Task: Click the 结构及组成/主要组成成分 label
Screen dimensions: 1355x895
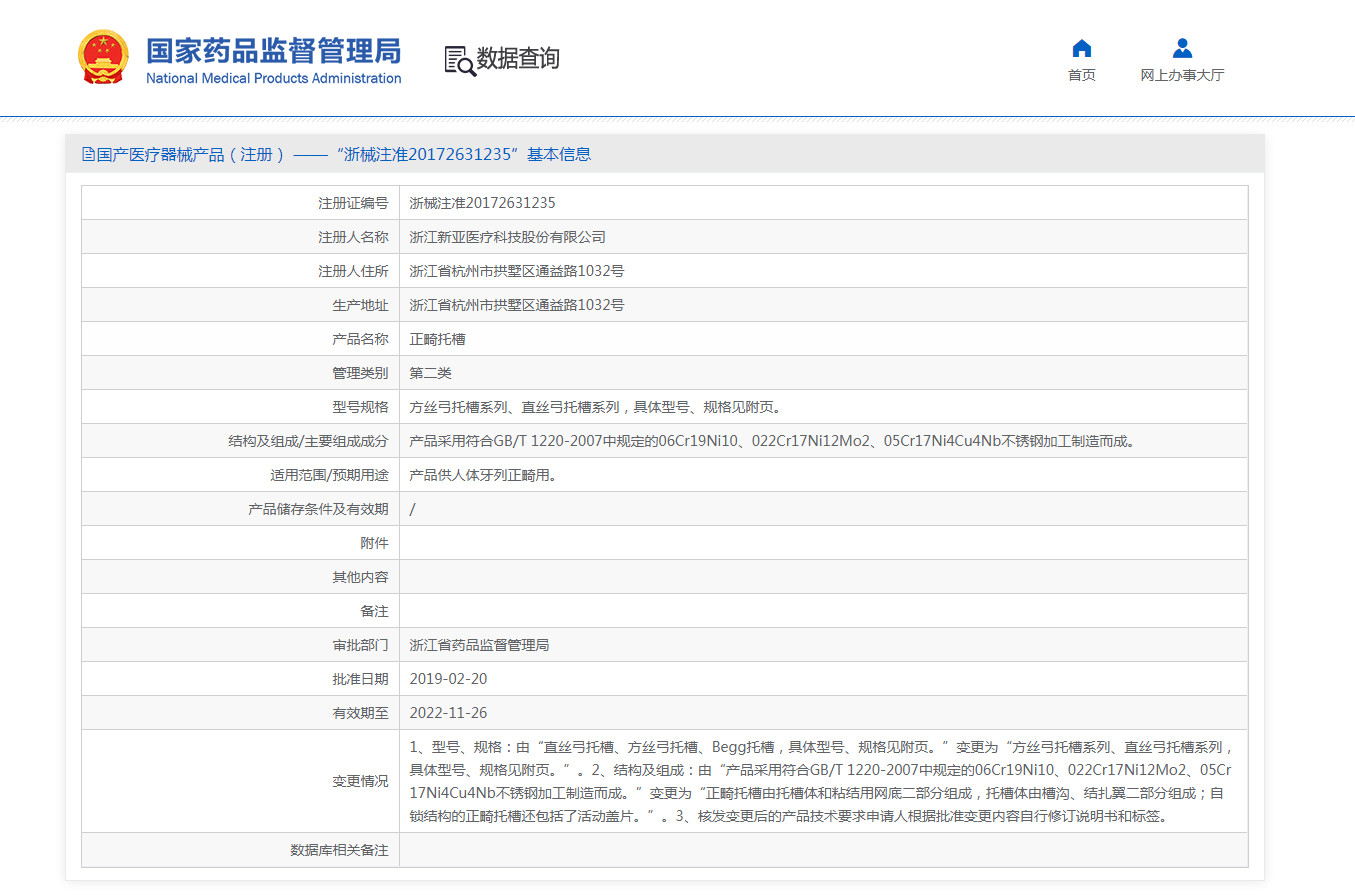Action: point(309,441)
